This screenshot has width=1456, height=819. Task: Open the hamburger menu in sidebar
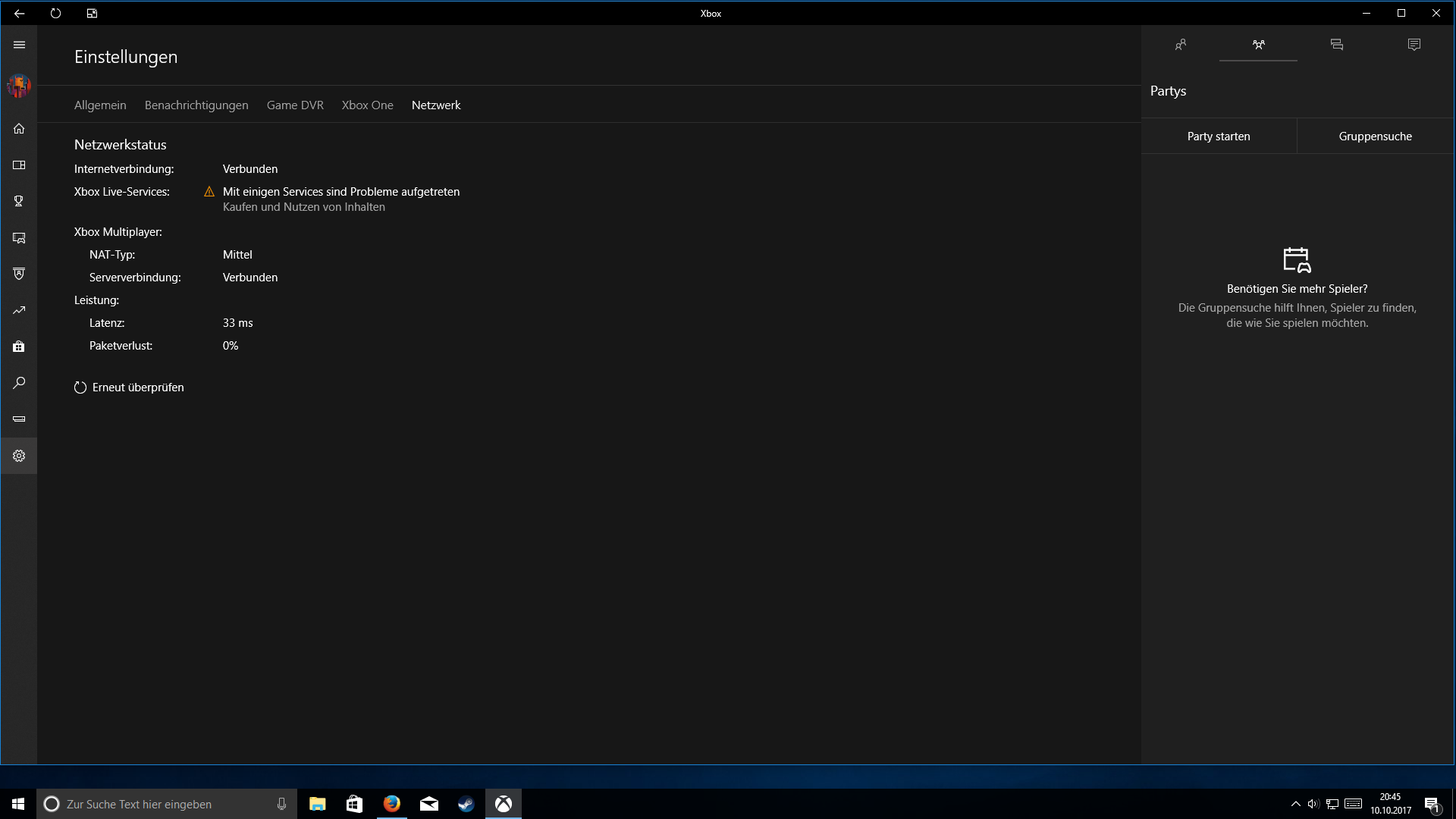[19, 45]
